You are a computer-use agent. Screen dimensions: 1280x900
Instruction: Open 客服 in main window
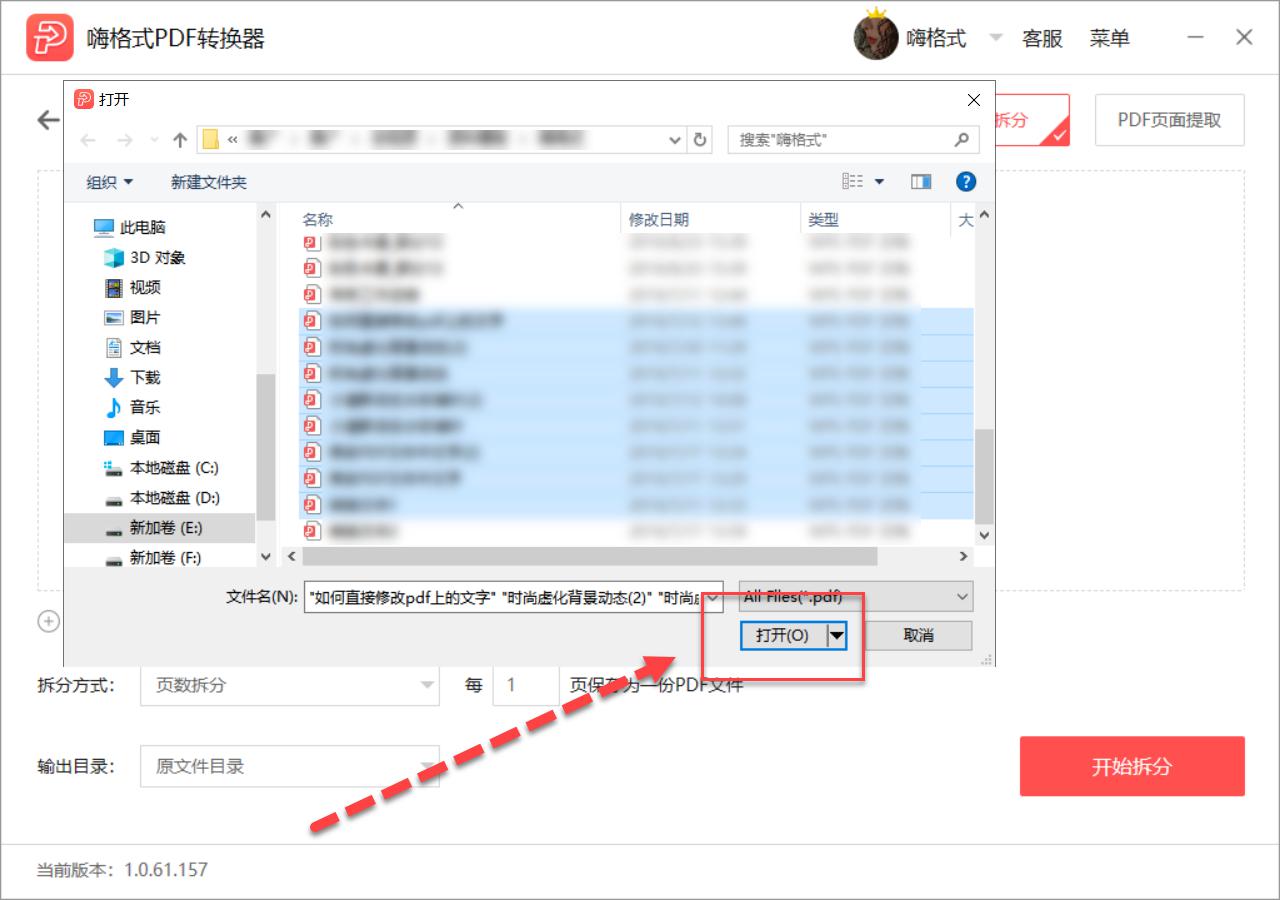1042,39
